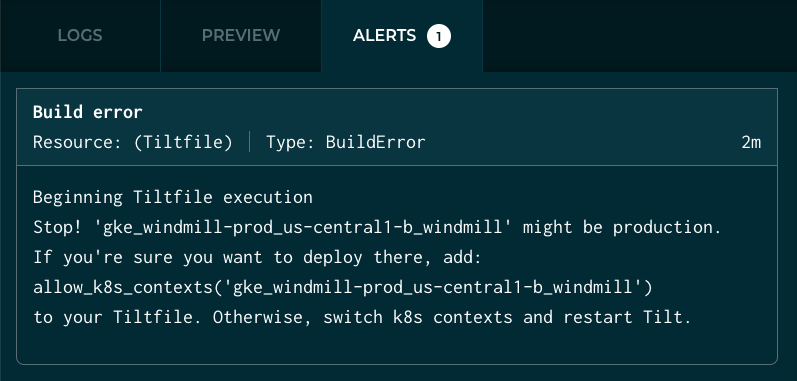Click the Build error alert title
The width and height of the screenshot is (797, 381).
click(x=87, y=112)
